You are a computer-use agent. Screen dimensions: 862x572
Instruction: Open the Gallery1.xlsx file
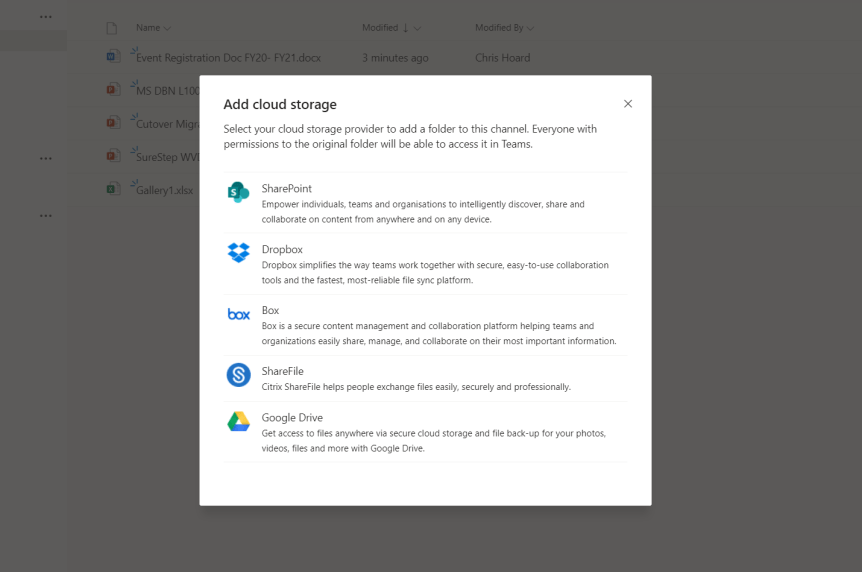(164, 190)
